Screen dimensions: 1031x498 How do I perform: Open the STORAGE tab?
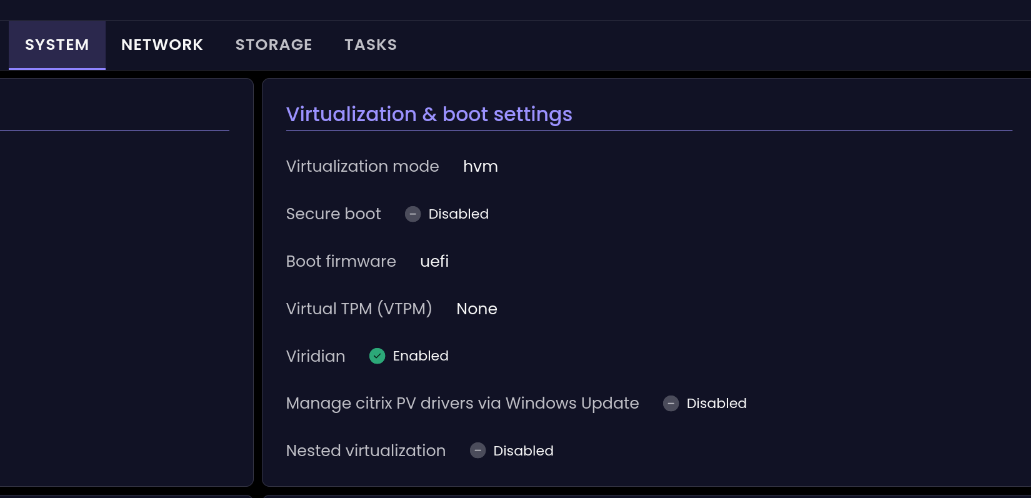pos(274,45)
